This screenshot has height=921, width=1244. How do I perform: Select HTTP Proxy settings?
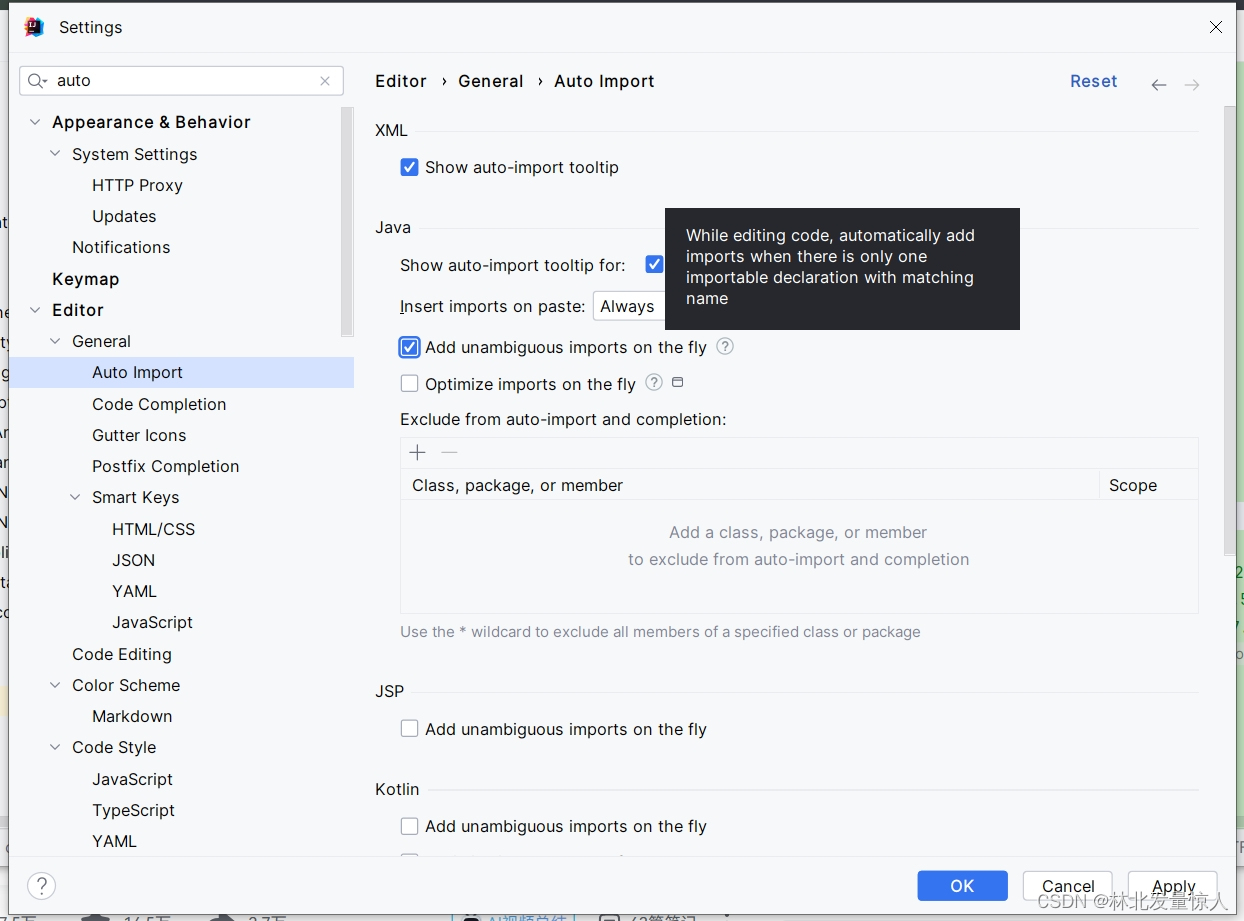click(137, 185)
